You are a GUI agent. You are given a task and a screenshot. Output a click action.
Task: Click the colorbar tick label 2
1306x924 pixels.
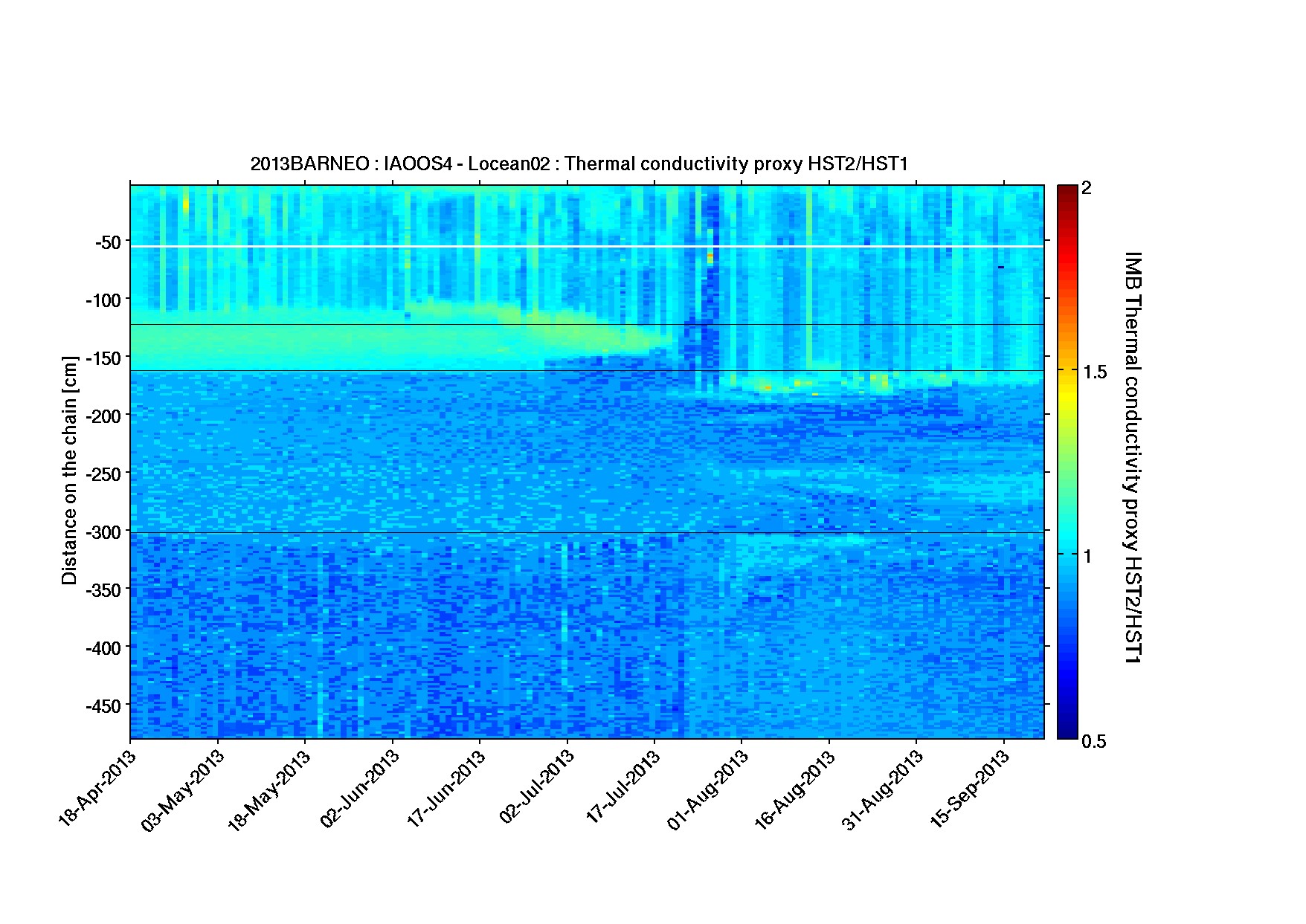pos(1087,188)
